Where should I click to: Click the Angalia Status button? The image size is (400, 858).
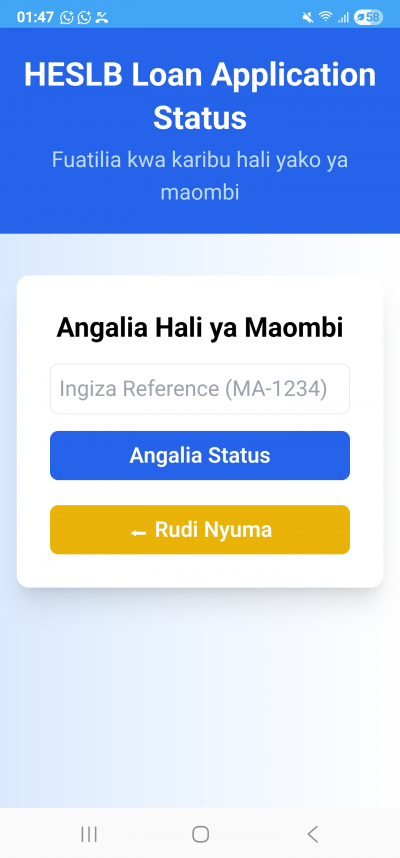(x=200, y=455)
